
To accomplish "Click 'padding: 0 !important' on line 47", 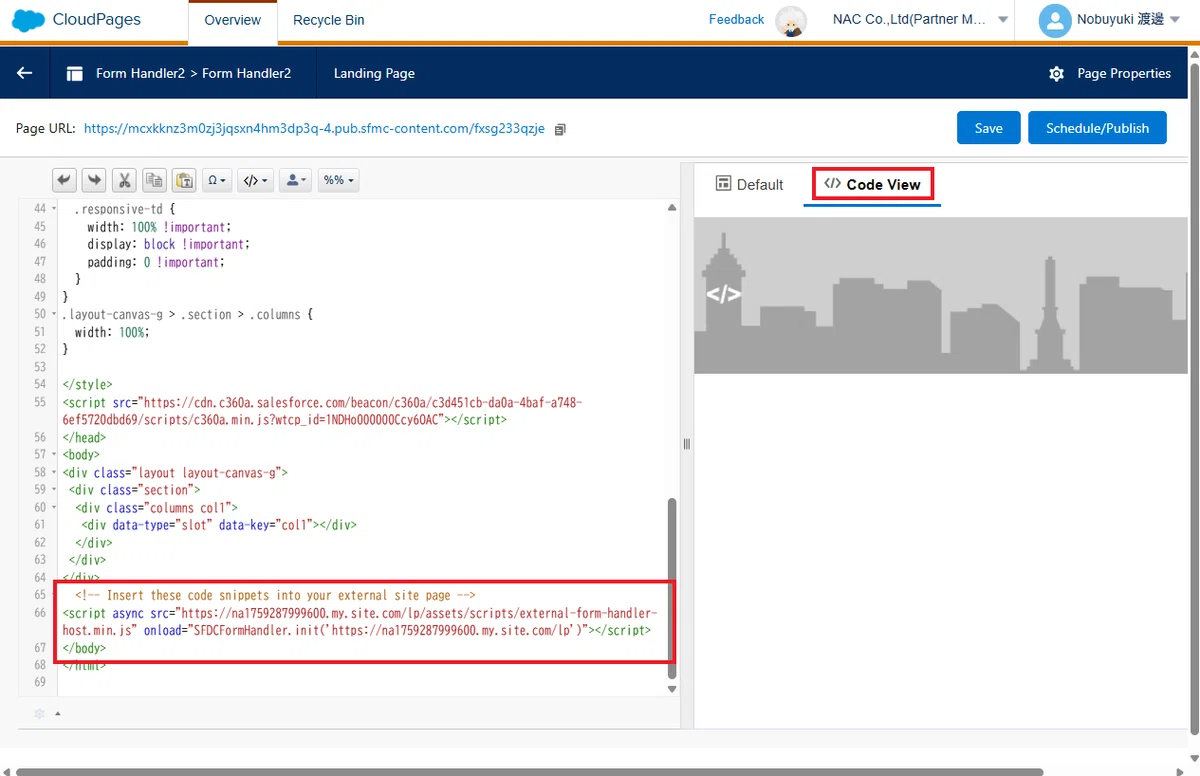I will point(156,262).
